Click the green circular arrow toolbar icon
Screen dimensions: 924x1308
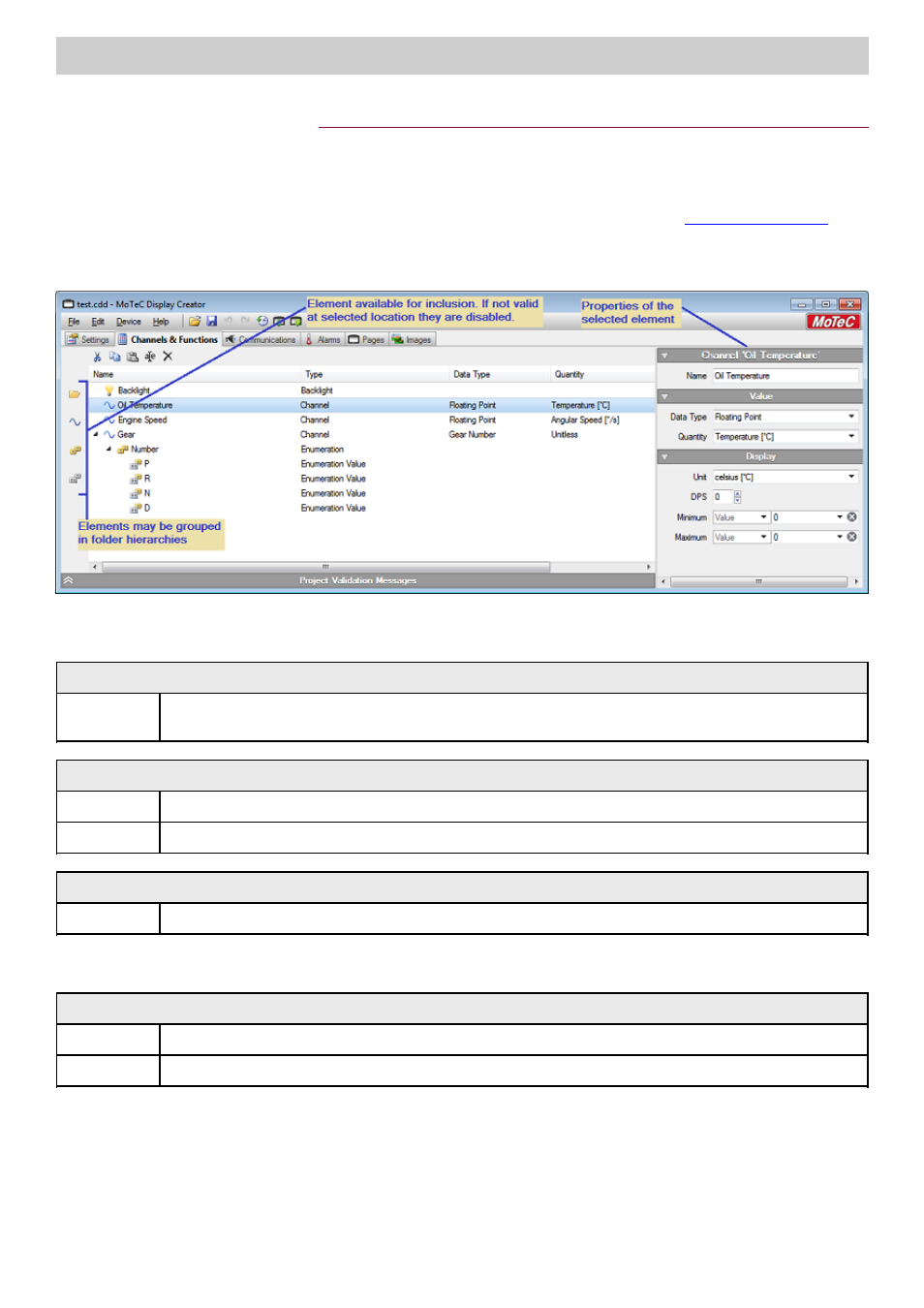pos(262,322)
